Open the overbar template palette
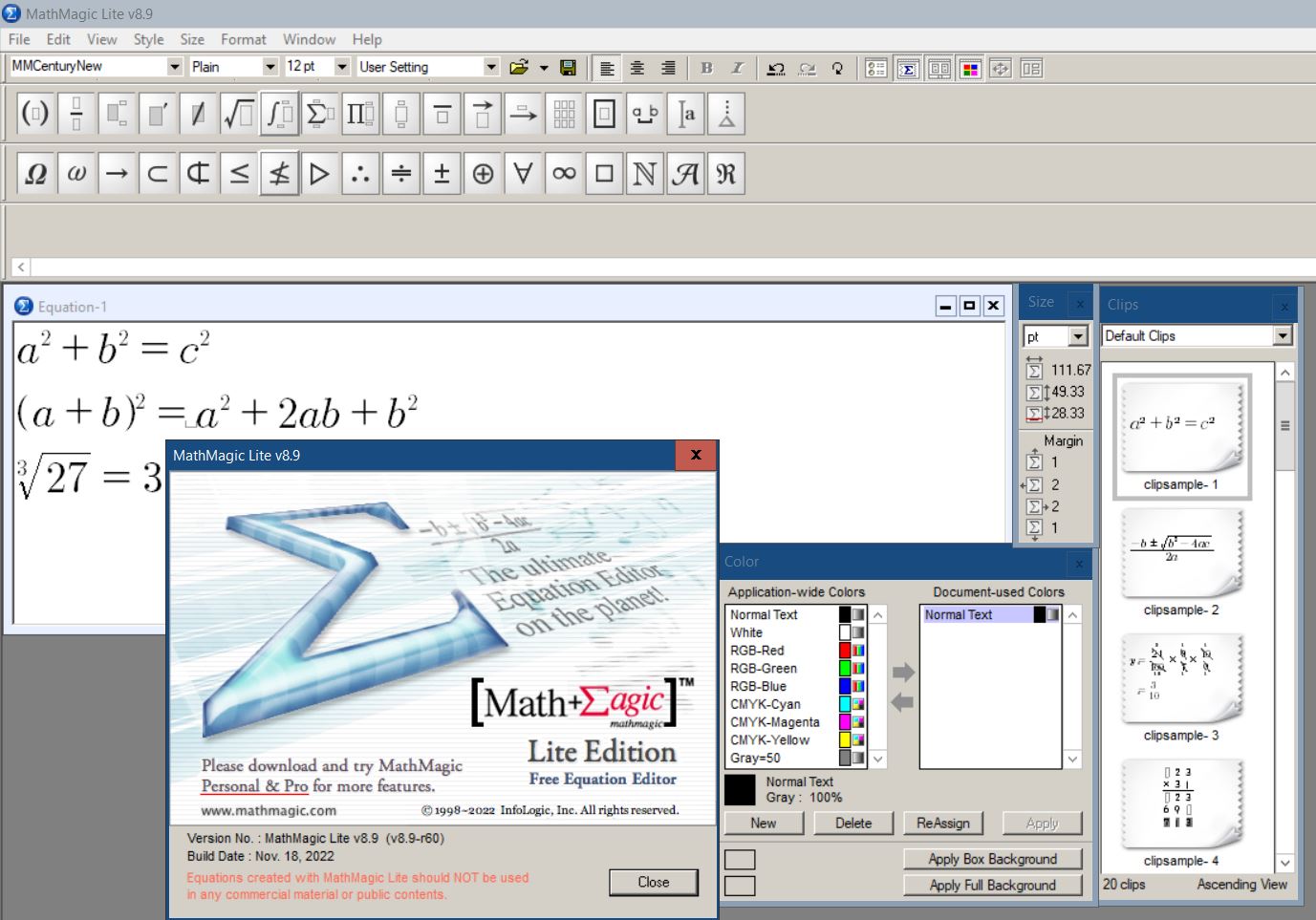 pos(442,115)
